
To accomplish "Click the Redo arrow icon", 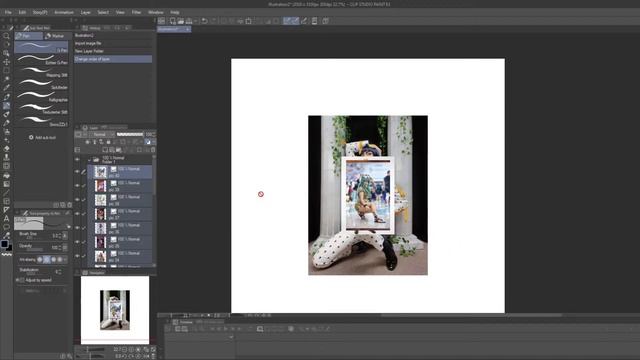I will (x=213, y=21).
